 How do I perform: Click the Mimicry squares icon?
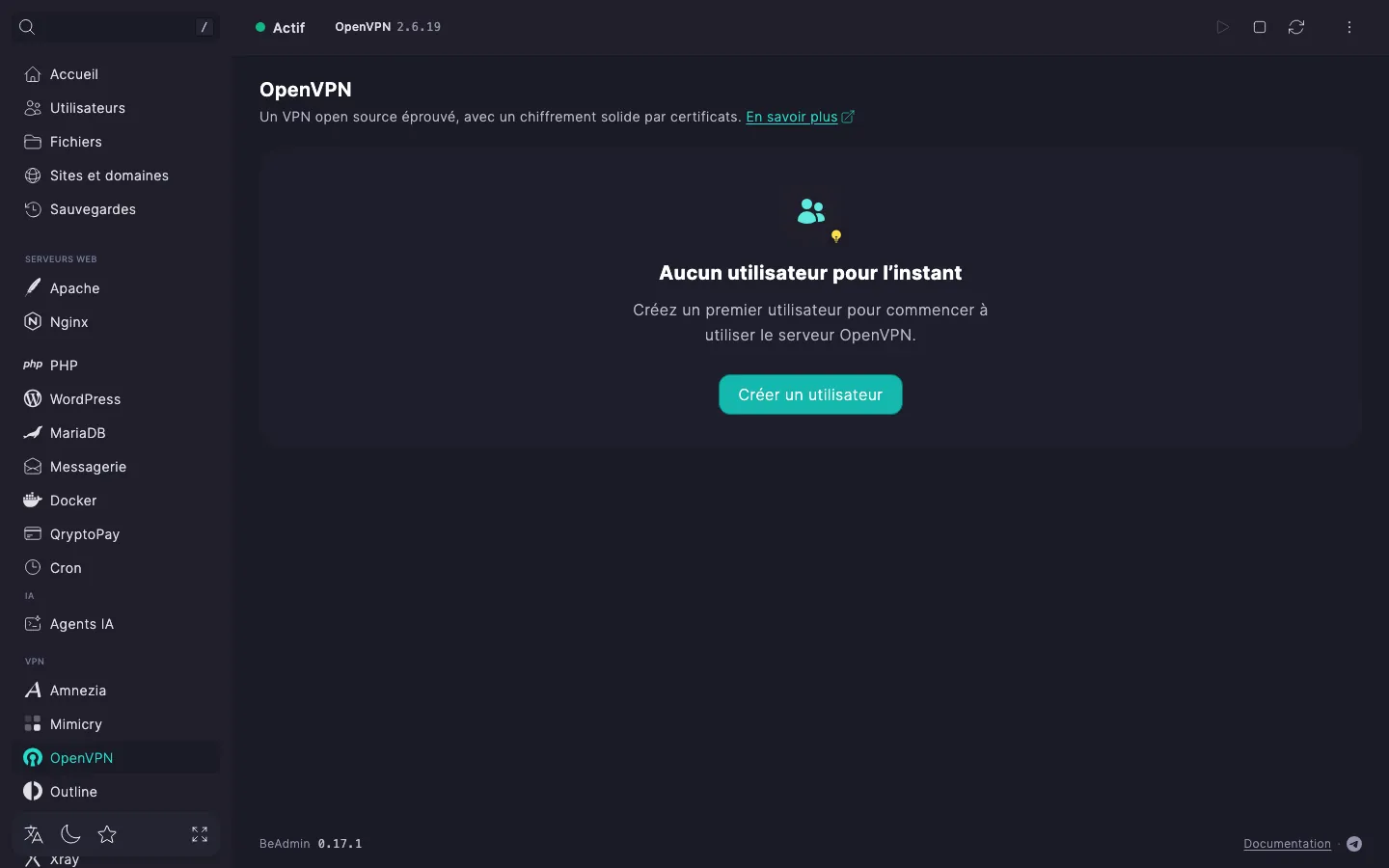[33, 723]
